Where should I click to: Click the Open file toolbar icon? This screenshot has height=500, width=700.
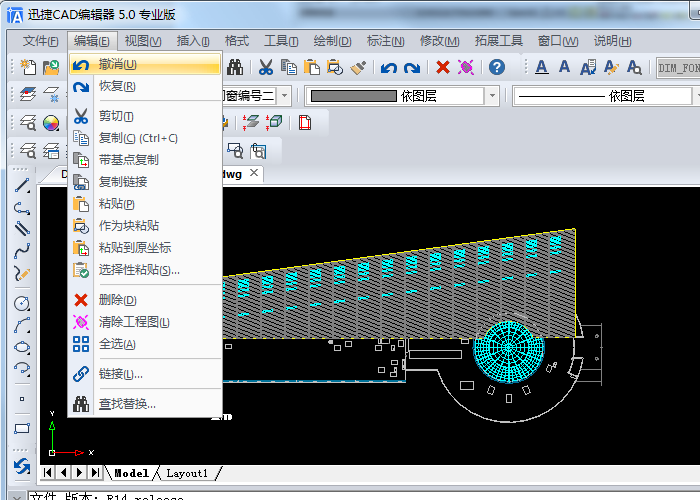[x=51, y=67]
